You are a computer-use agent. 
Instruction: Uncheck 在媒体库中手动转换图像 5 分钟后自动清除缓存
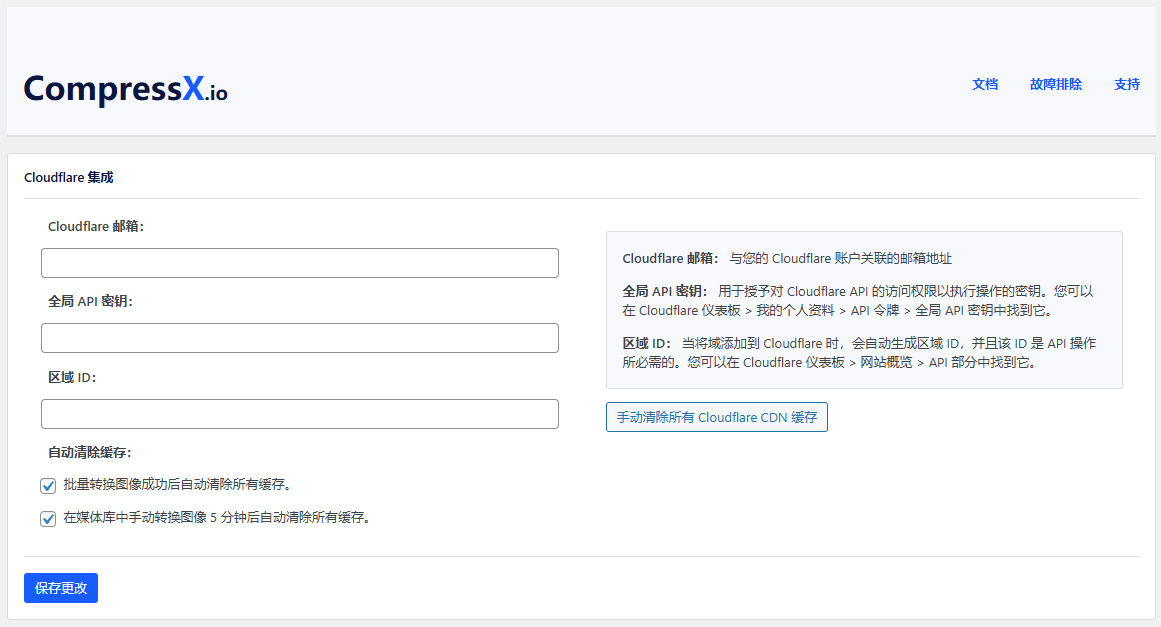pos(48,518)
